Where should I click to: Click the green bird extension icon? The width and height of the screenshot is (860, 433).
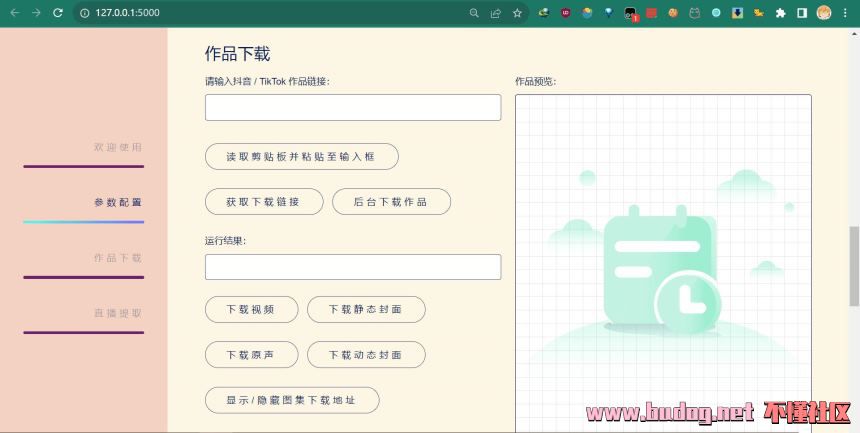(x=544, y=13)
